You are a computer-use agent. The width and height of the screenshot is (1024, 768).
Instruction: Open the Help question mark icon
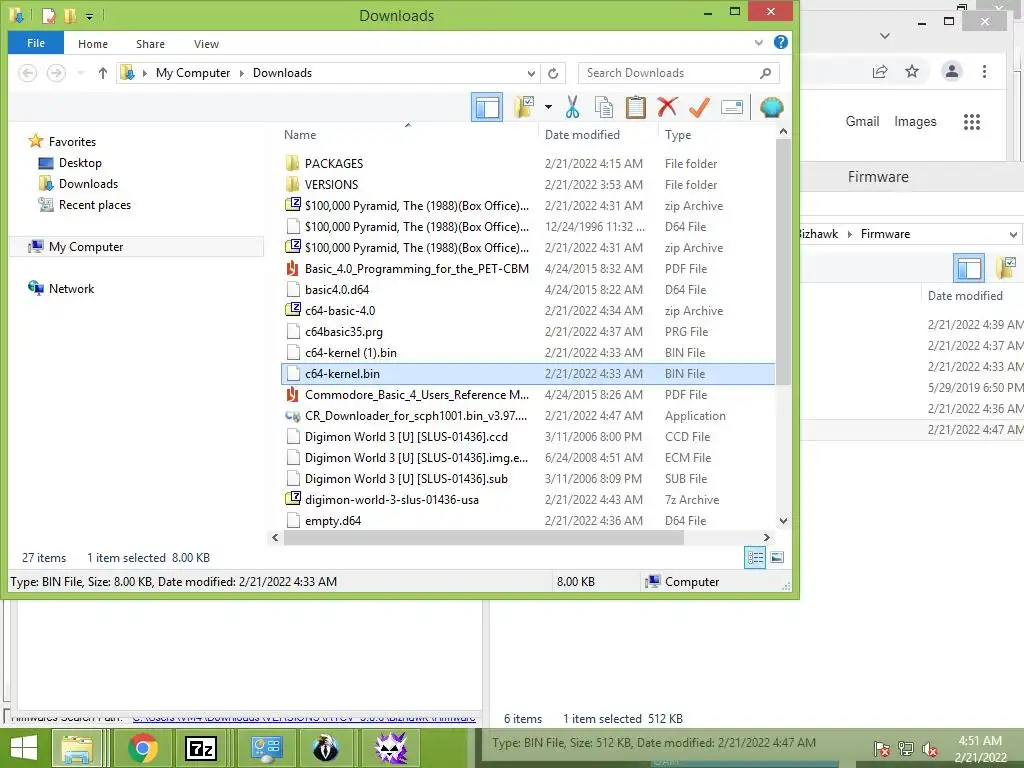click(780, 42)
